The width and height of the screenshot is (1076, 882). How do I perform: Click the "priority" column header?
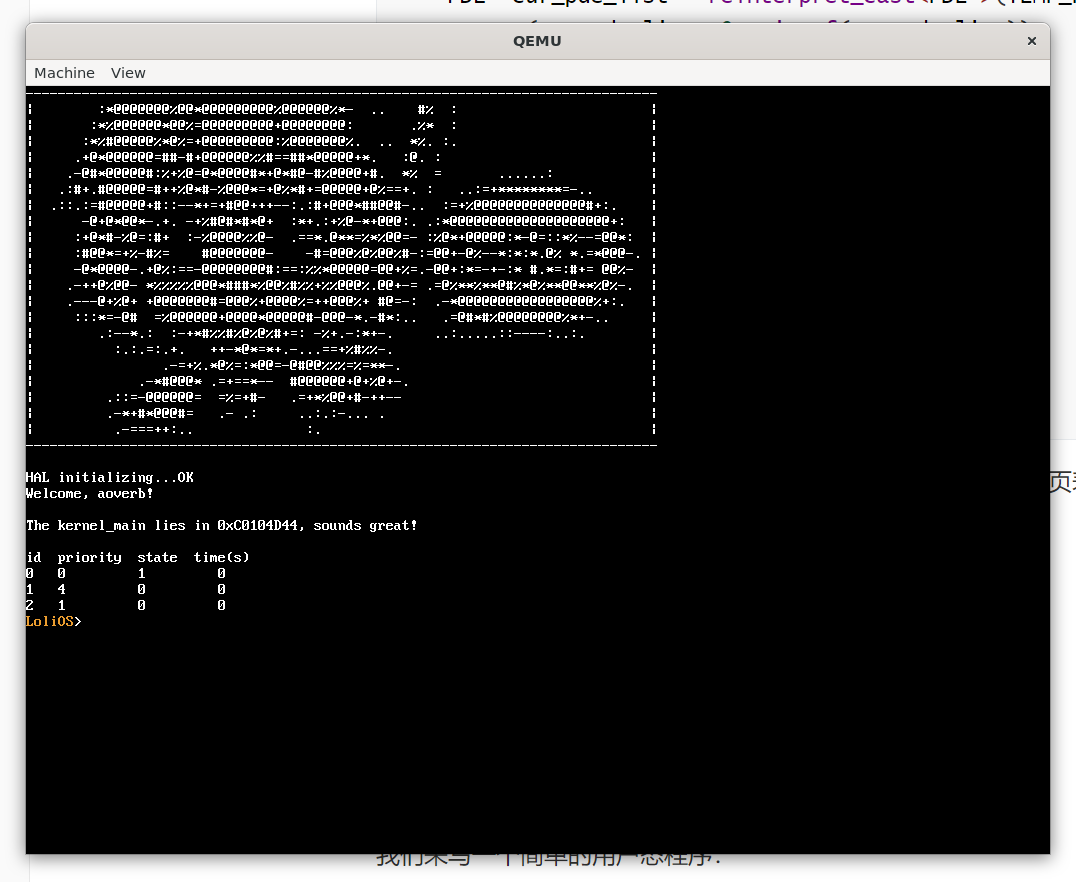click(x=89, y=558)
